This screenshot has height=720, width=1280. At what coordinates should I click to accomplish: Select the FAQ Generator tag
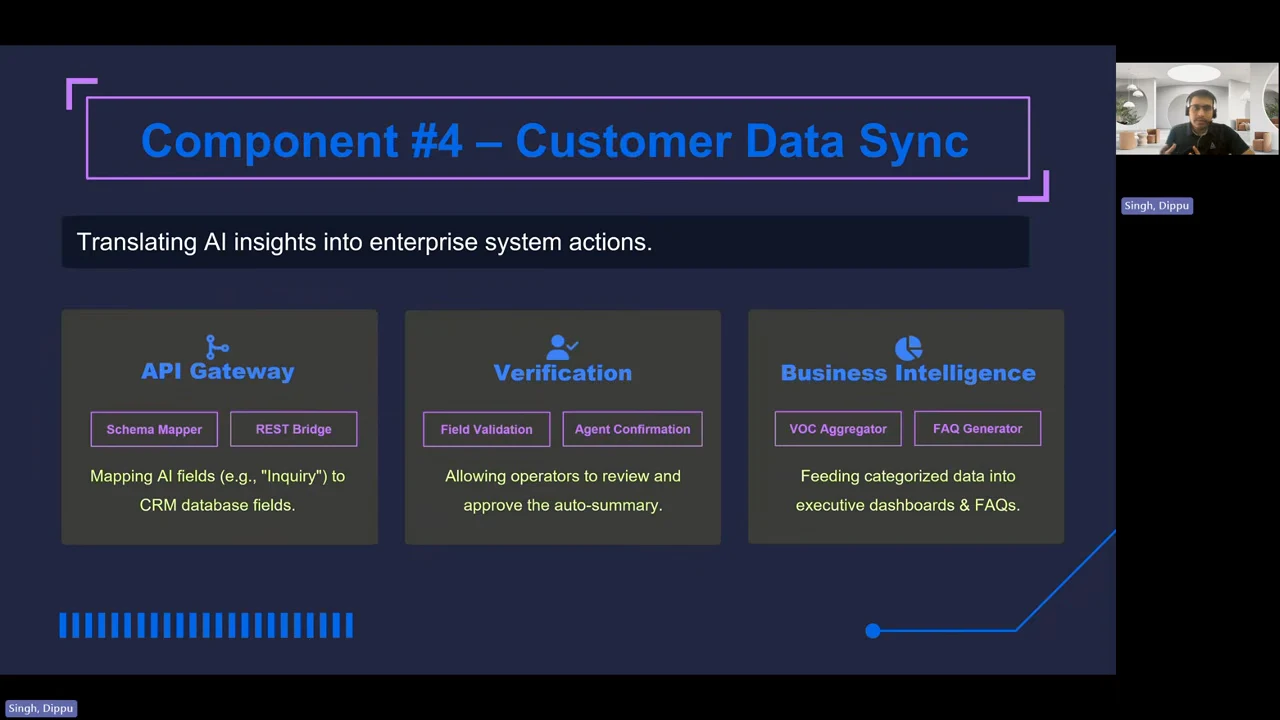[977, 429]
